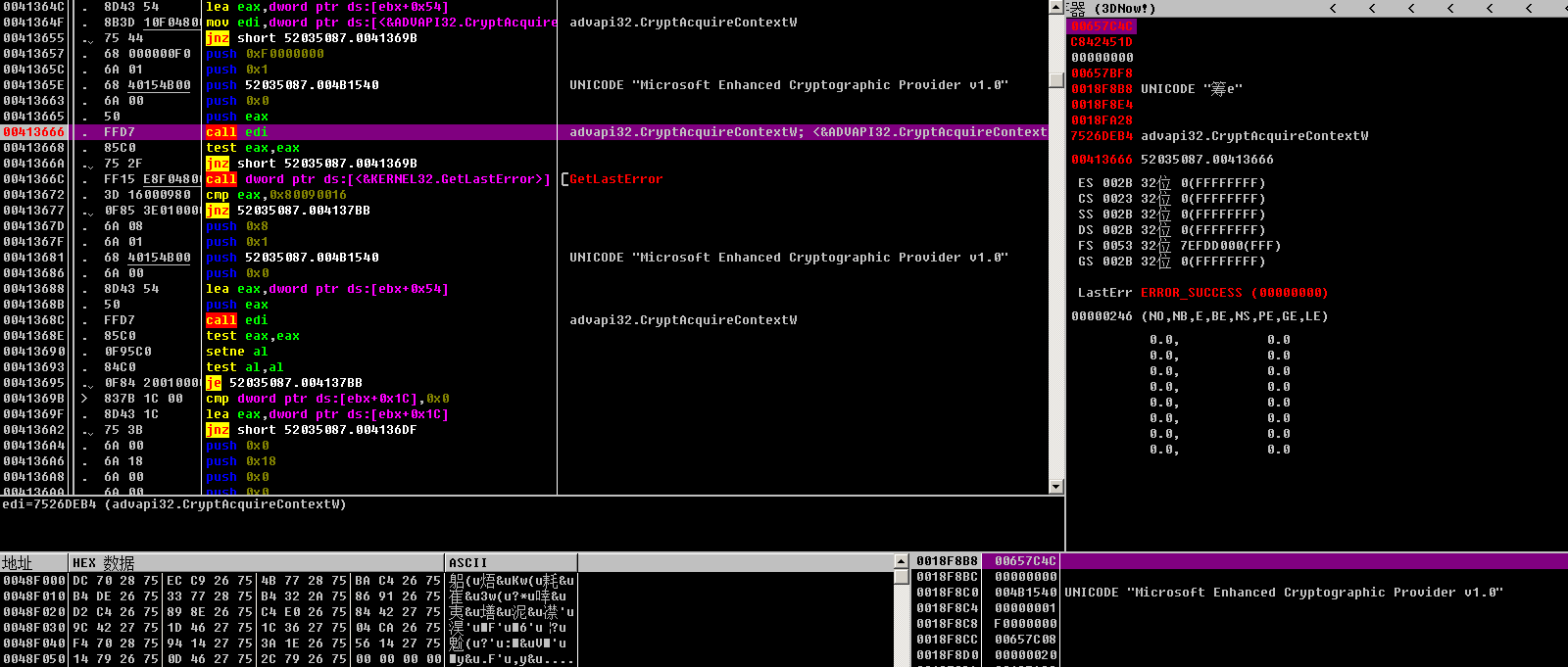This screenshot has width=1568, height=667.
Task: Click the flags value 00000246 in registers
Action: coord(1102,316)
